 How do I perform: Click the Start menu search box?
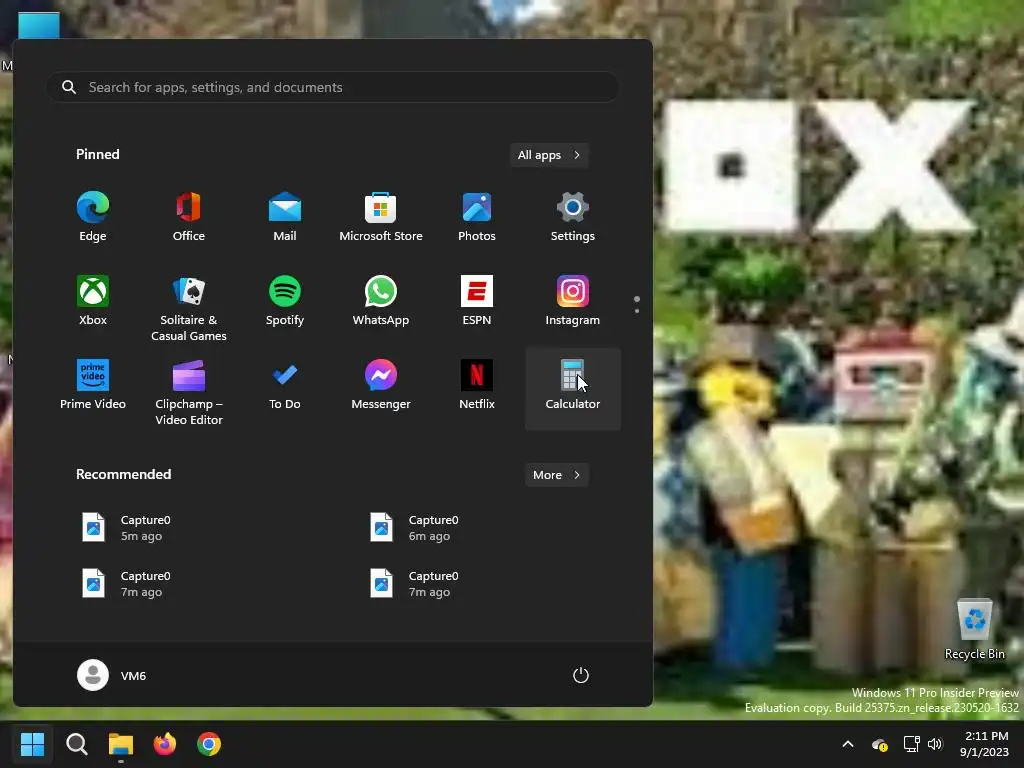[332, 87]
